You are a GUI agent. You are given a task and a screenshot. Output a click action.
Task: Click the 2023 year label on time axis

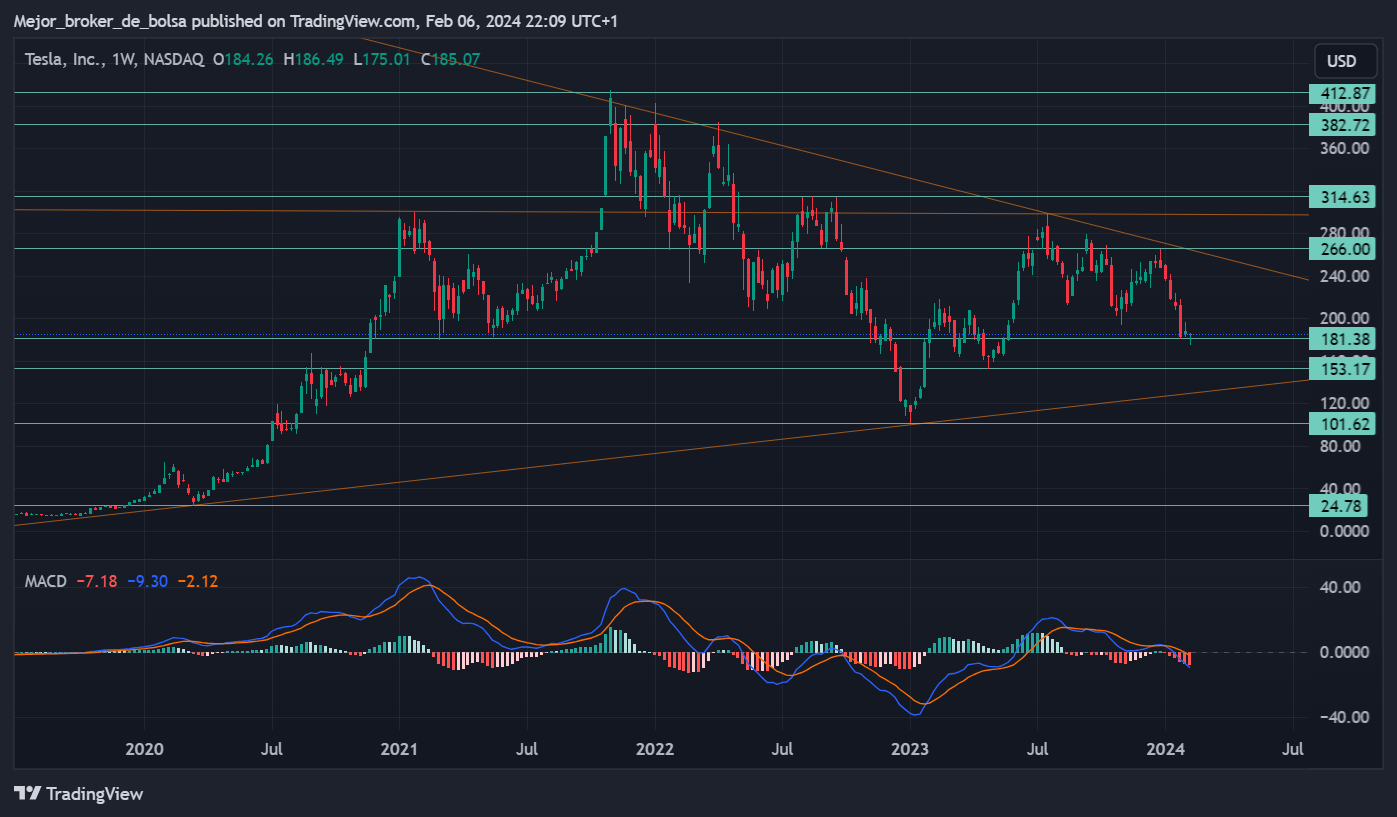[x=910, y=748]
